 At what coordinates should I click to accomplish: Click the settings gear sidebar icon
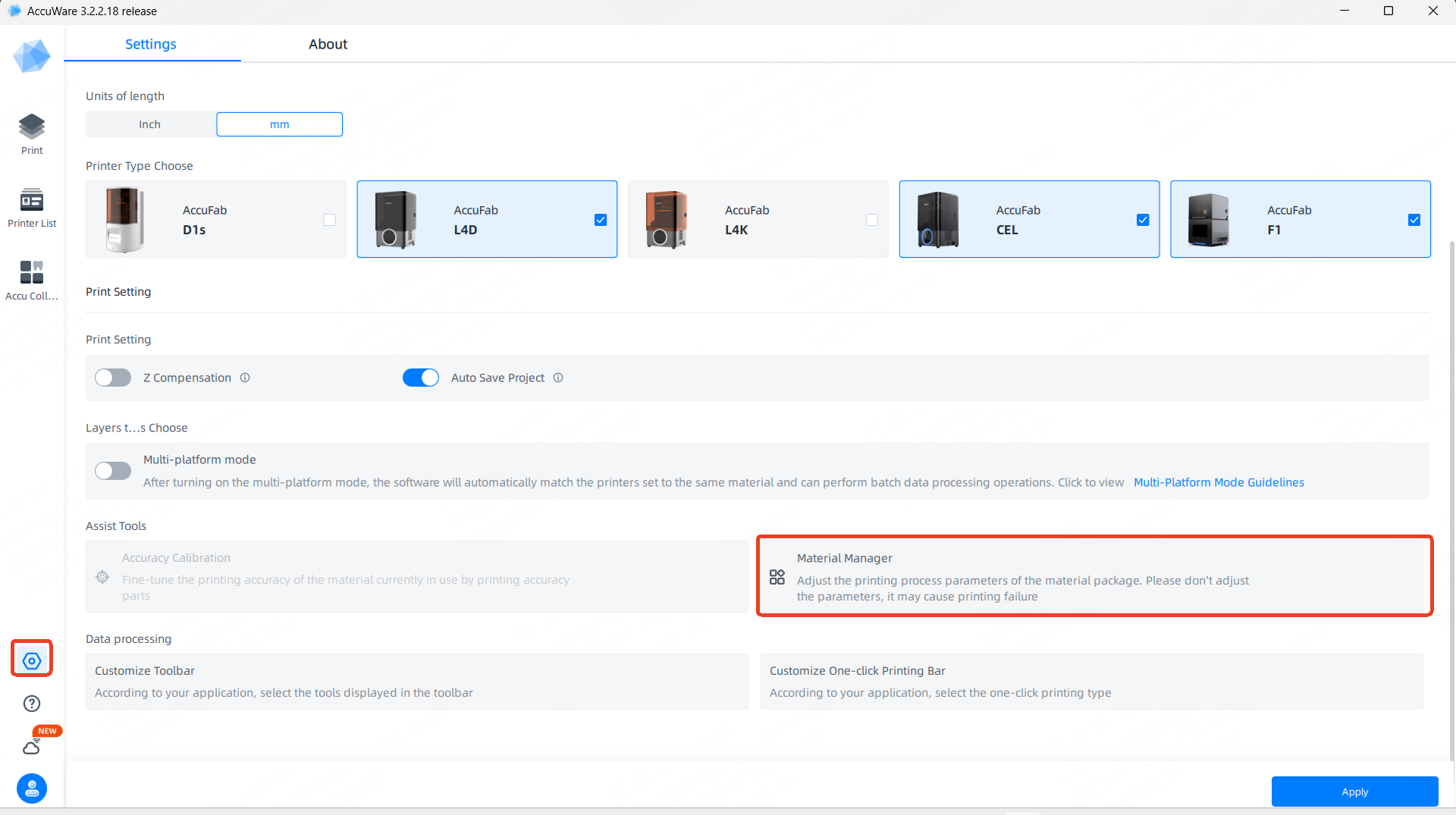(32, 660)
